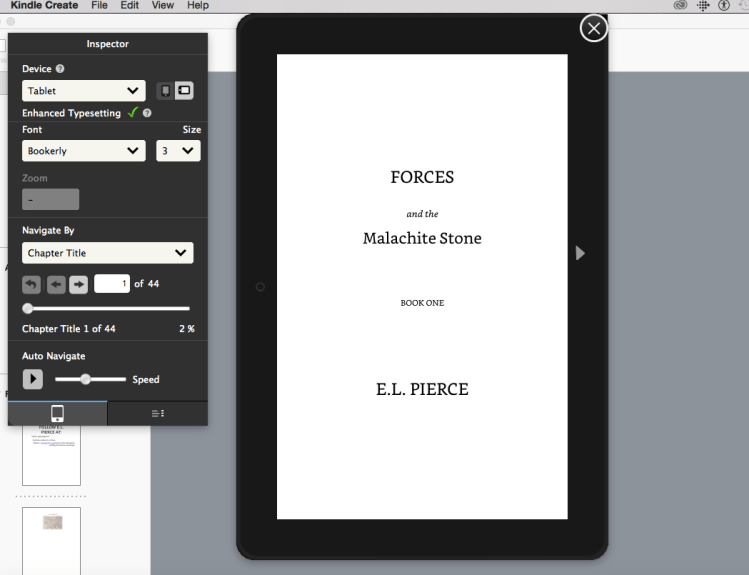Switch to portrait orientation
749x575 pixels.
(166, 90)
